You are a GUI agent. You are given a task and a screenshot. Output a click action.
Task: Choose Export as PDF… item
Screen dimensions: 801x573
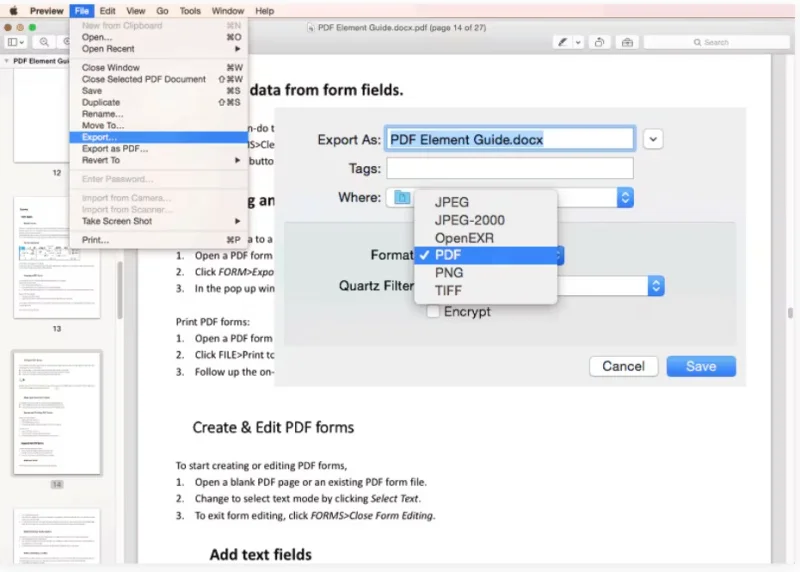point(159,149)
